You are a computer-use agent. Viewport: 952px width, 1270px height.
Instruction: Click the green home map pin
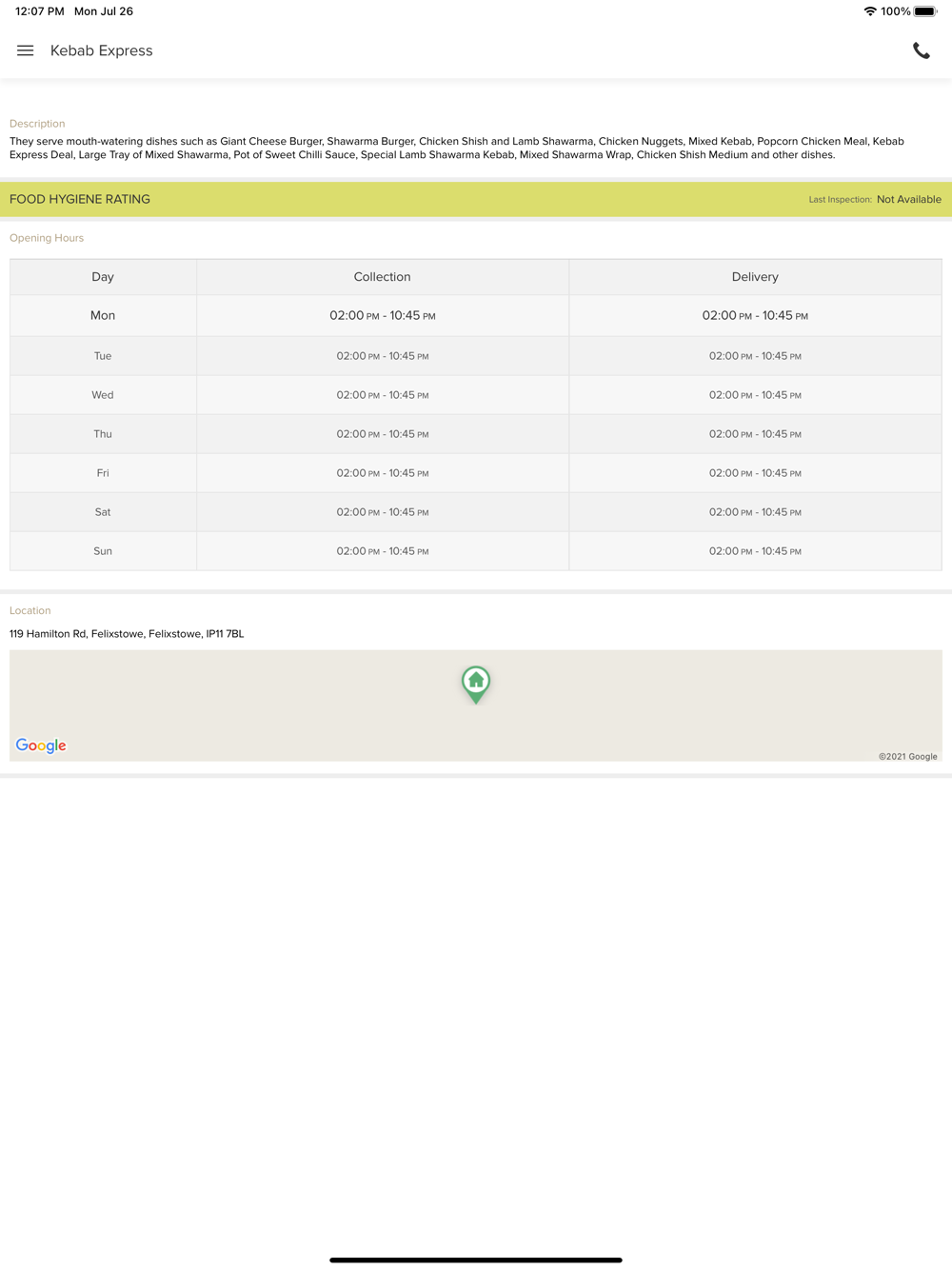point(476,685)
